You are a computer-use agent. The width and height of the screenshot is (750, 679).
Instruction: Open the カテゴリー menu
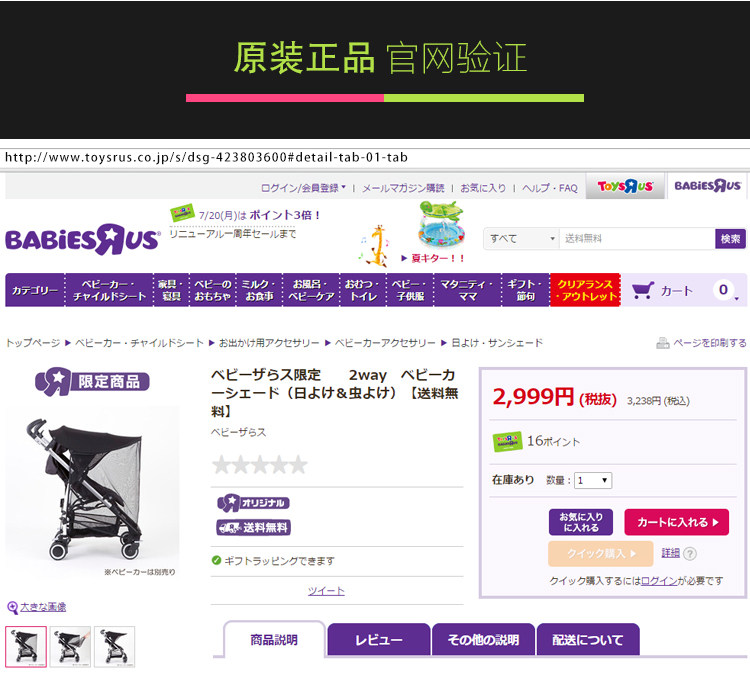35,290
